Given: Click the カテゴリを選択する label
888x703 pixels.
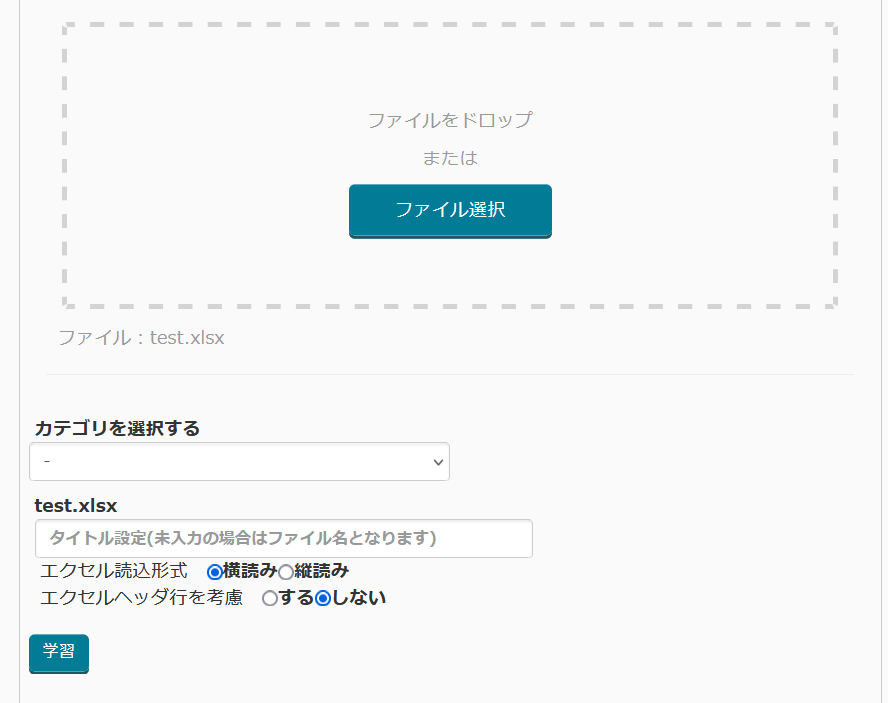Looking at the screenshot, I should pos(117,428).
